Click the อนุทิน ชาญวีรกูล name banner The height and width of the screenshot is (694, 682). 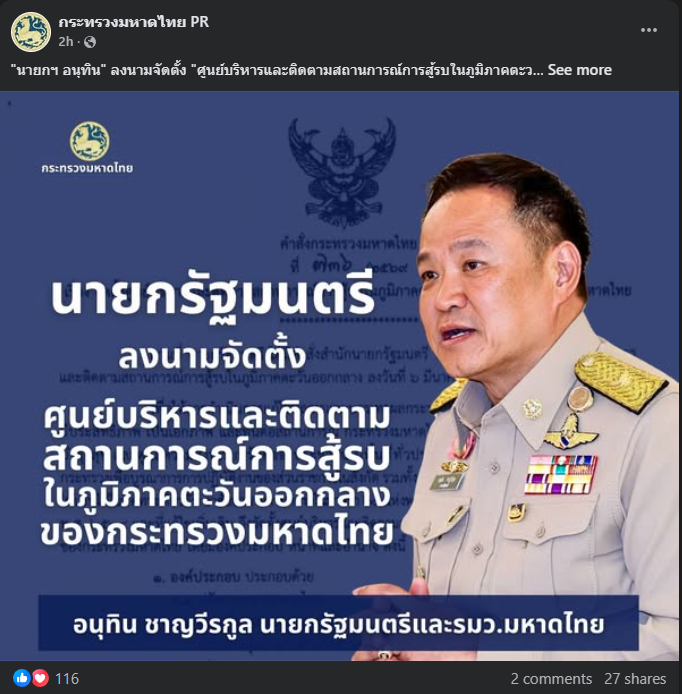point(339,623)
